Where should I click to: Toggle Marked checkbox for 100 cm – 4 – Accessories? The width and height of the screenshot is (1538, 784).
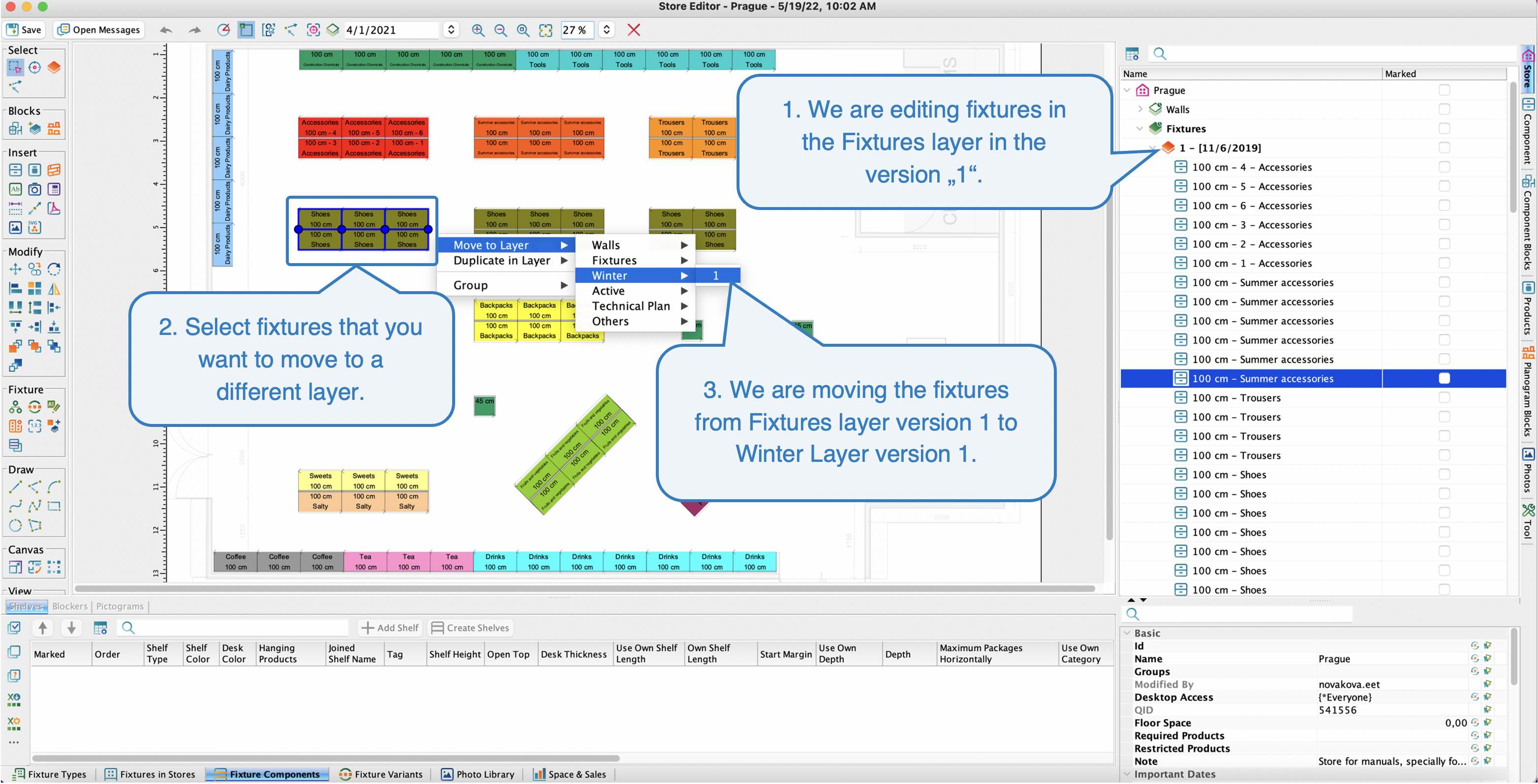pyautogui.click(x=1444, y=167)
